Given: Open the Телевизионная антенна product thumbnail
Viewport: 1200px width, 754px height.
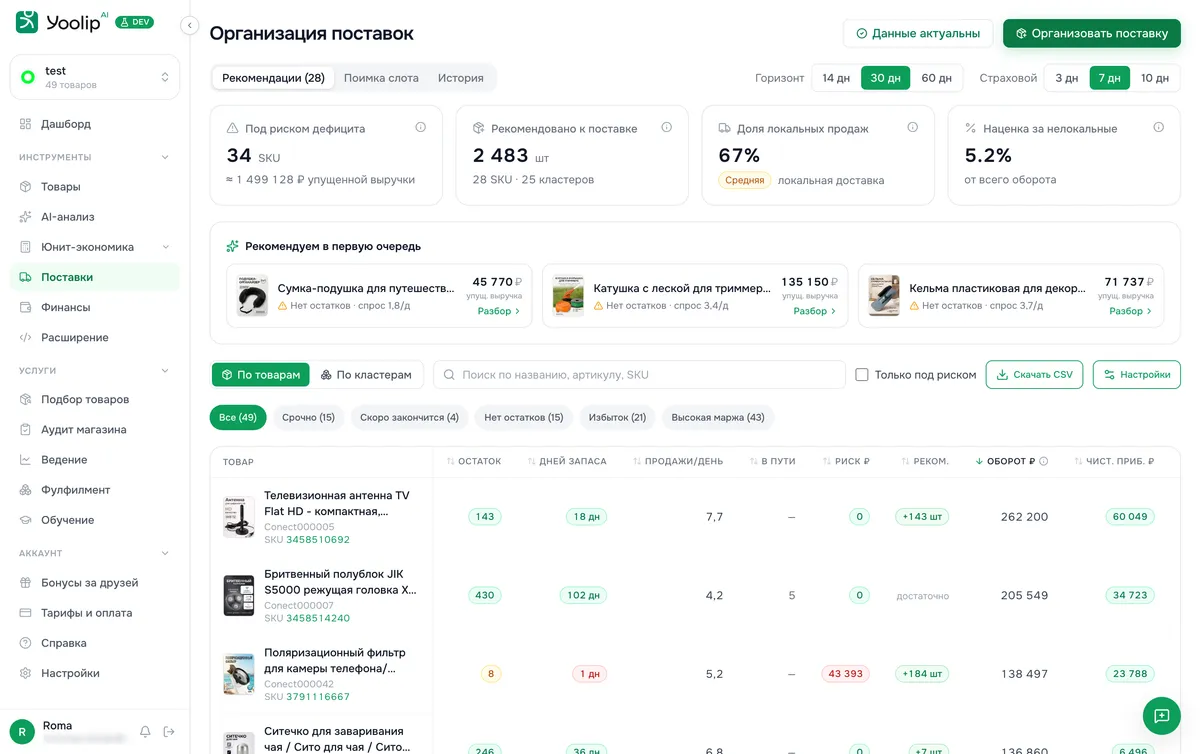Looking at the screenshot, I should [x=239, y=517].
